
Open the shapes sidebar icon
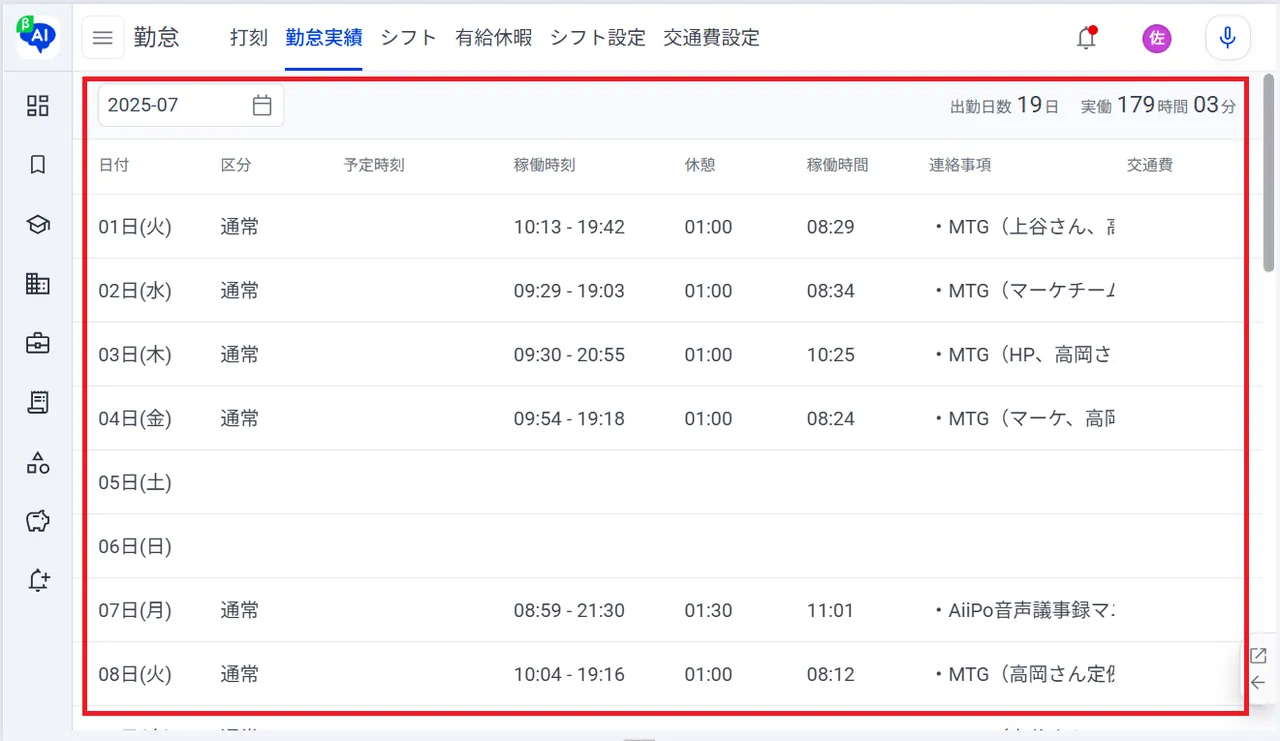click(x=38, y=462)
